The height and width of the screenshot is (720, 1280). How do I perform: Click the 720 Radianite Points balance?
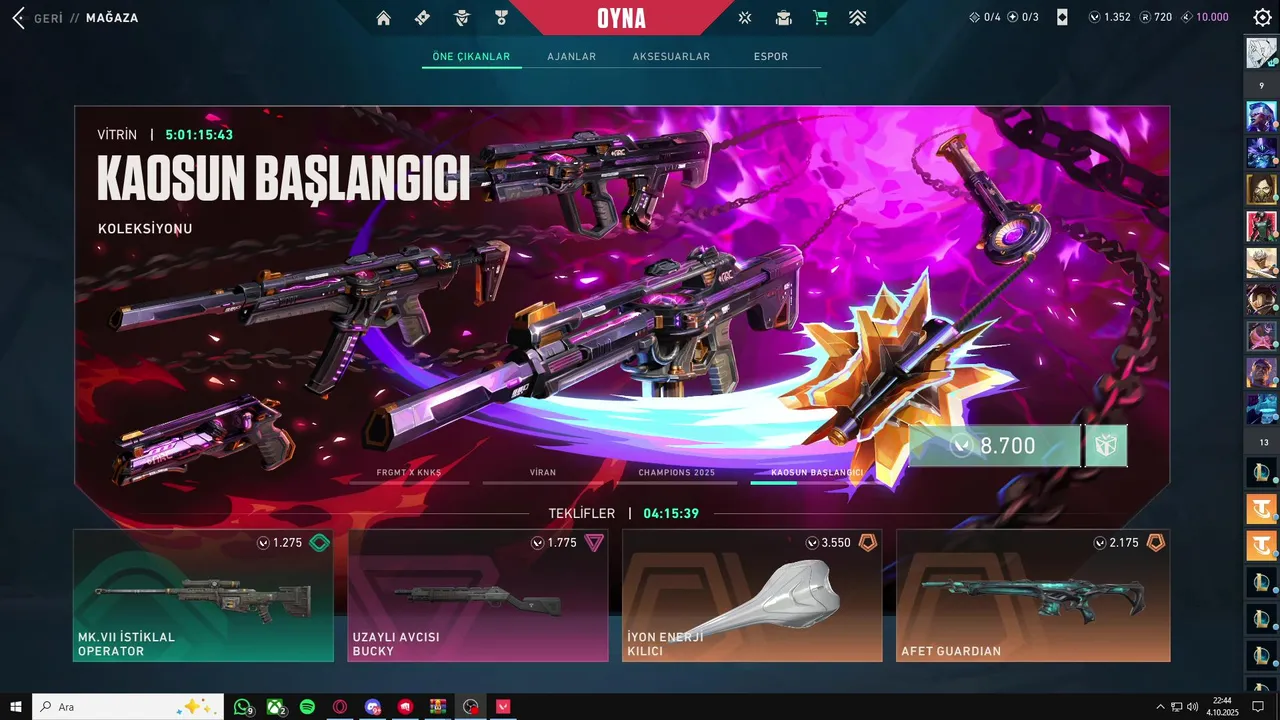[1155, 17]
